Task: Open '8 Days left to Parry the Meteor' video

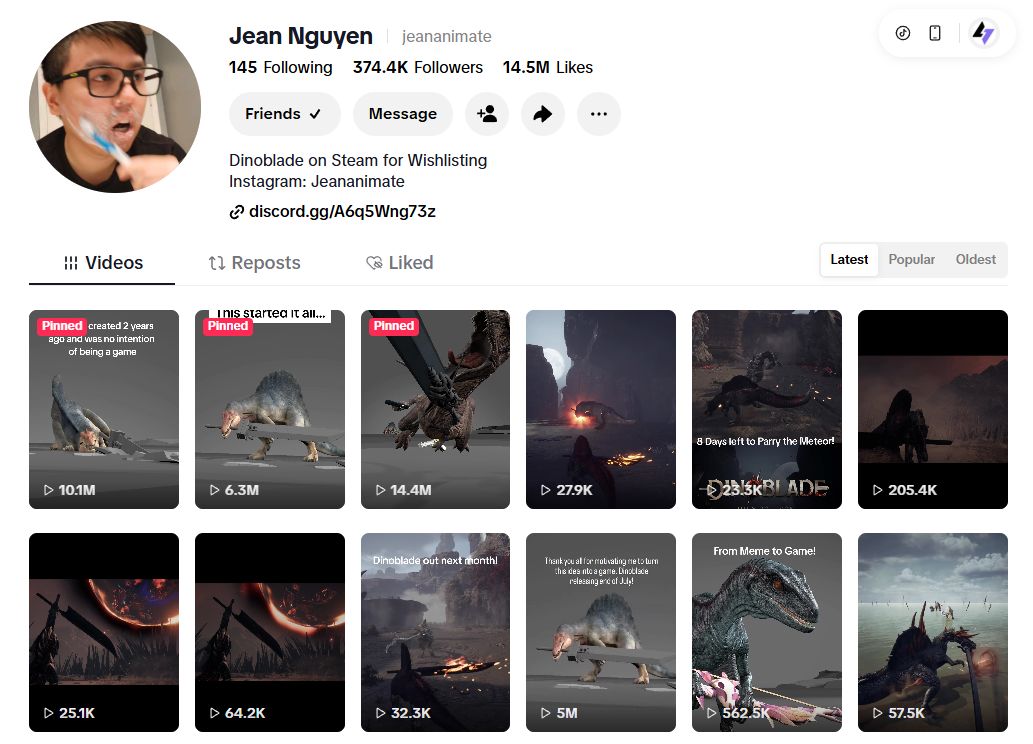Action: [x=767, y=409]
